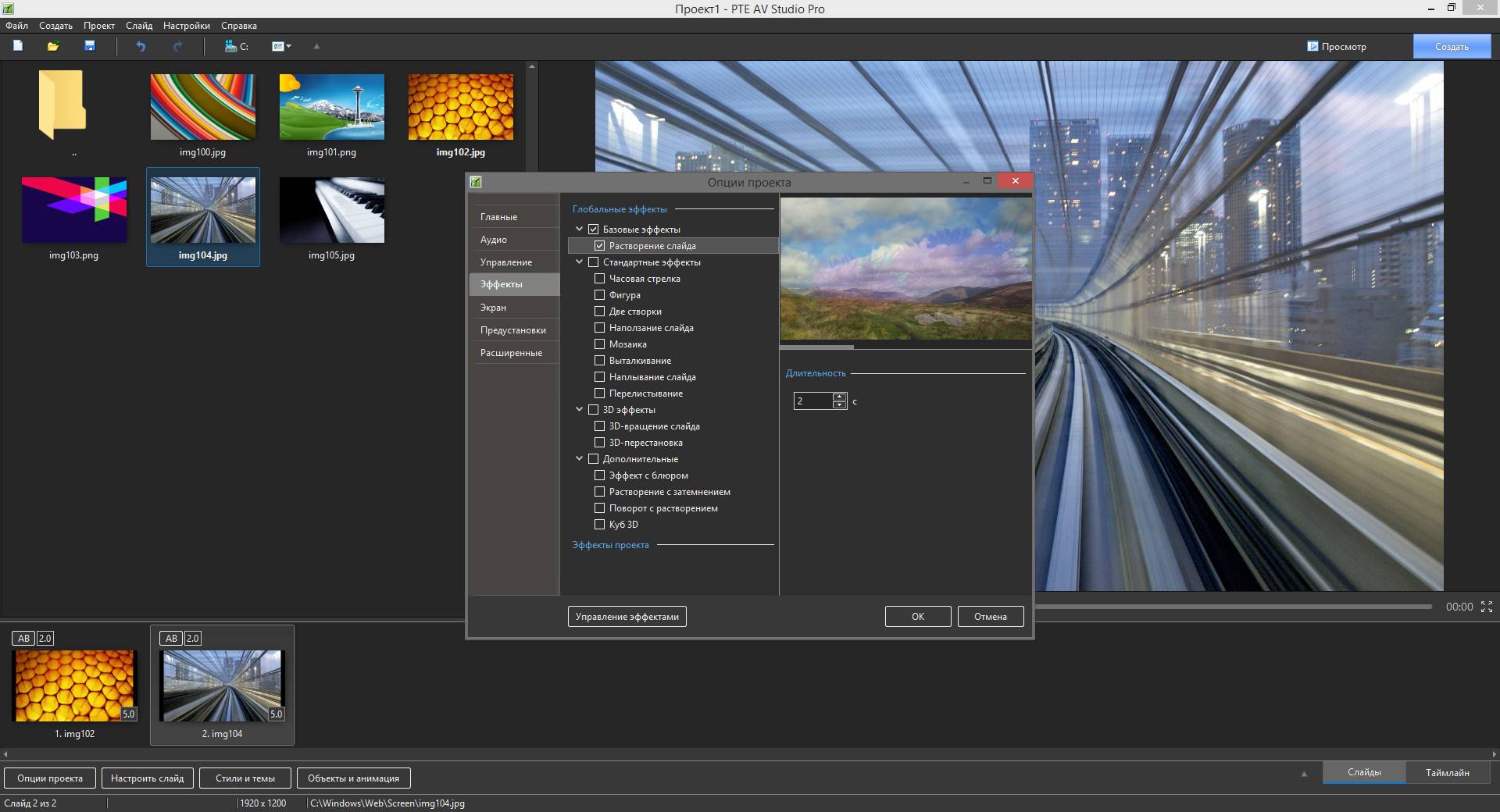The height and width of the screenshot is (812, 1500).
Task: Open the C: drive selector icon
Action: click(236, 46)
